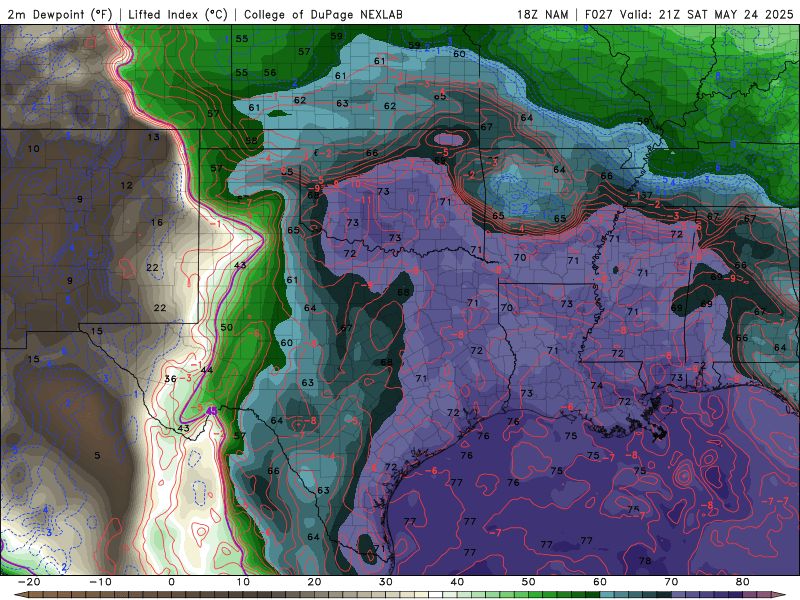Image resolution: width=800 pixels, height=600 pixels.
Task: Click the "12" dewpoint value
Action: (x=127, y=186)
